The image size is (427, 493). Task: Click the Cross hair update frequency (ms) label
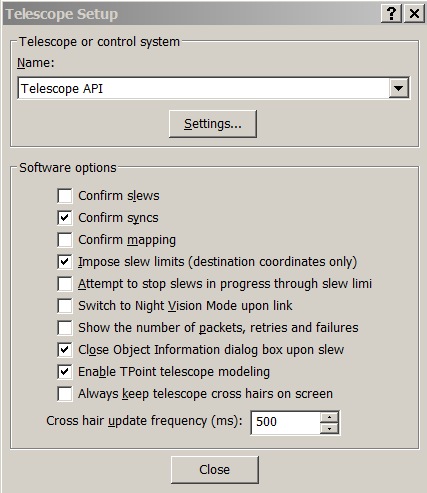coord(144,421)
